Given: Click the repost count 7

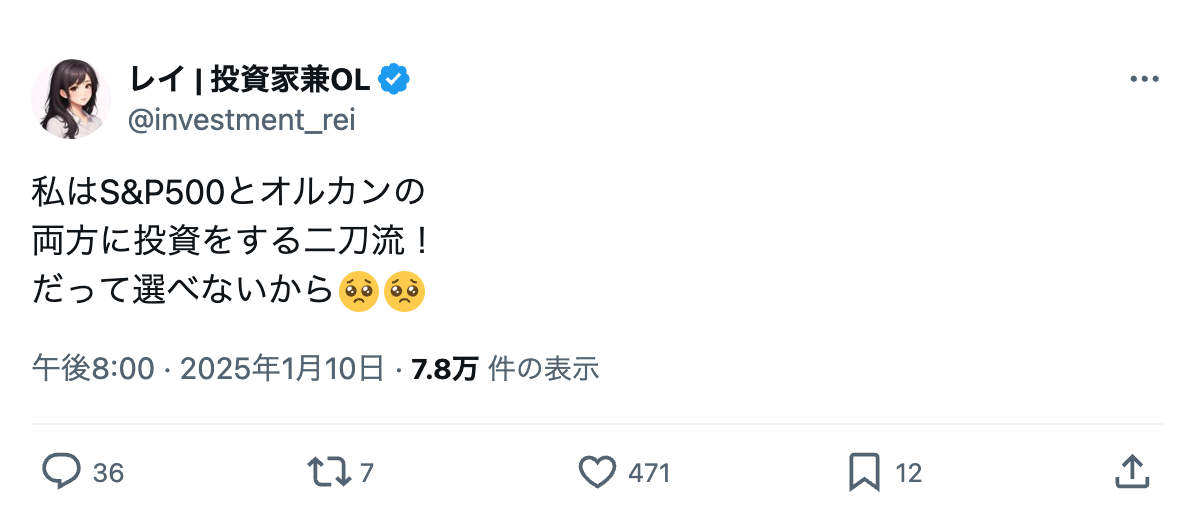Looking at the screenshot, I should click(366, 472).
